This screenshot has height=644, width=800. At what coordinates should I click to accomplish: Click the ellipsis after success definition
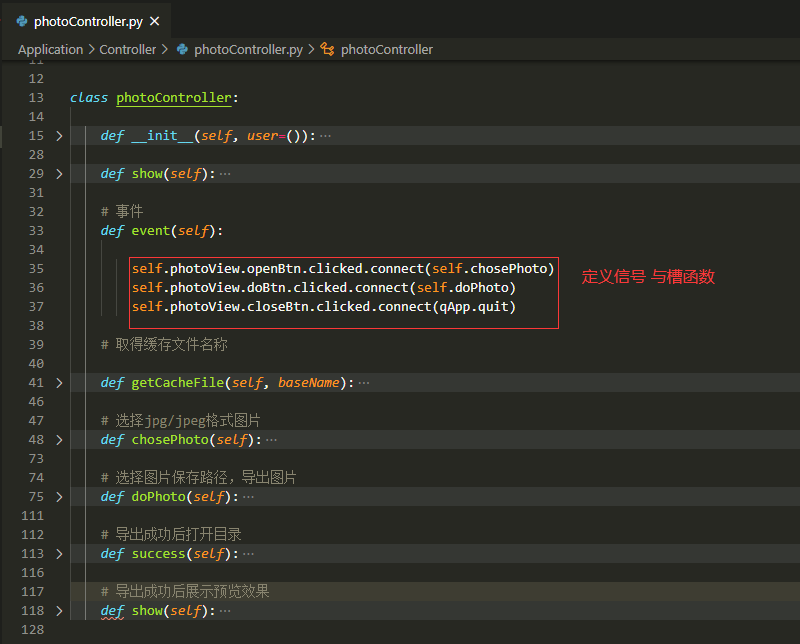tap(248, 554)
